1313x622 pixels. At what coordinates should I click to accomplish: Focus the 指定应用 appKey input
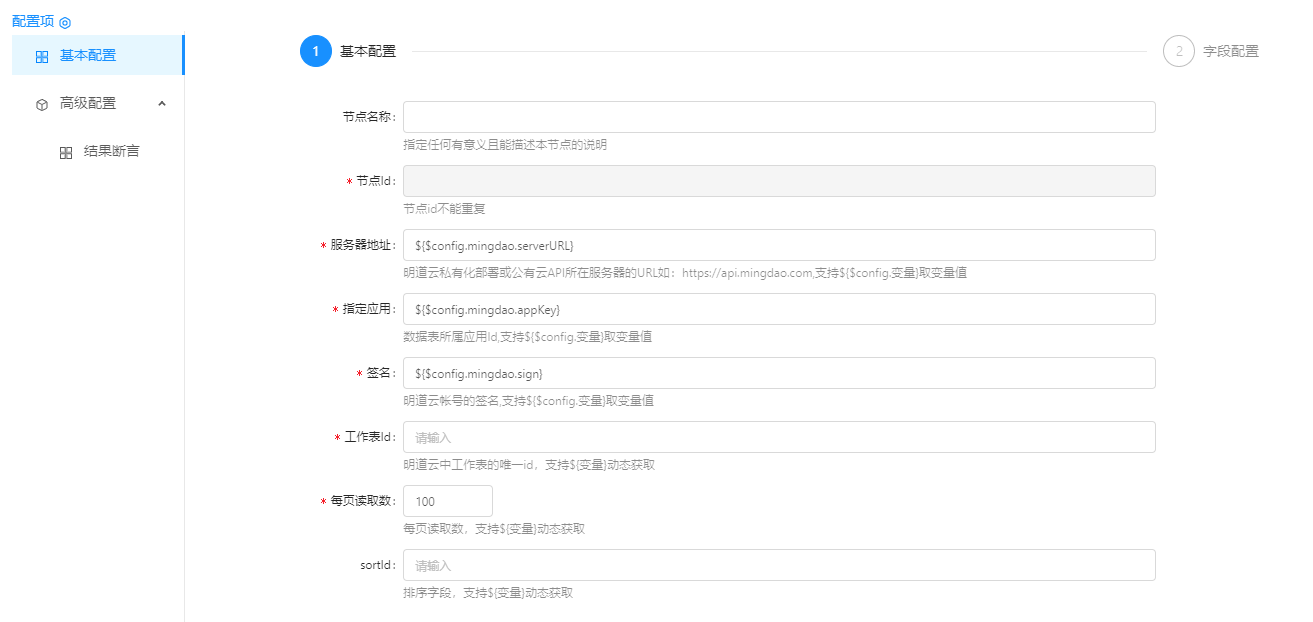778,309
